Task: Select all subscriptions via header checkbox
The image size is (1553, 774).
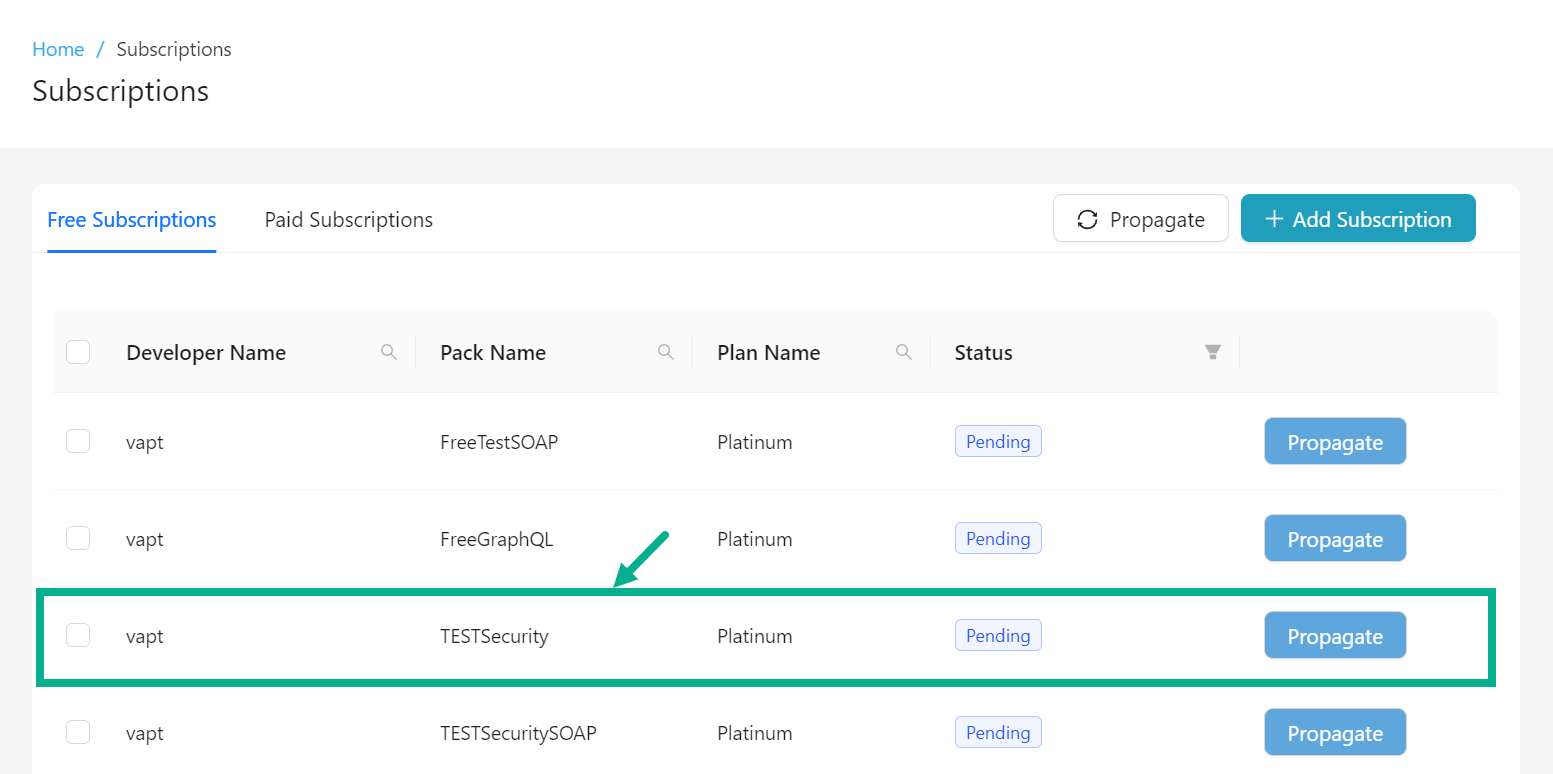Action: pos(78,352)
